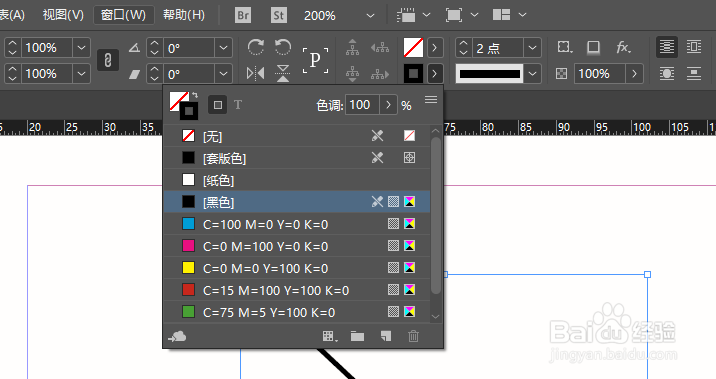The height and width of the screenshot is (379, 716).
Task: Select the [纸色] swatch row
Action: (x=297, y=180)
